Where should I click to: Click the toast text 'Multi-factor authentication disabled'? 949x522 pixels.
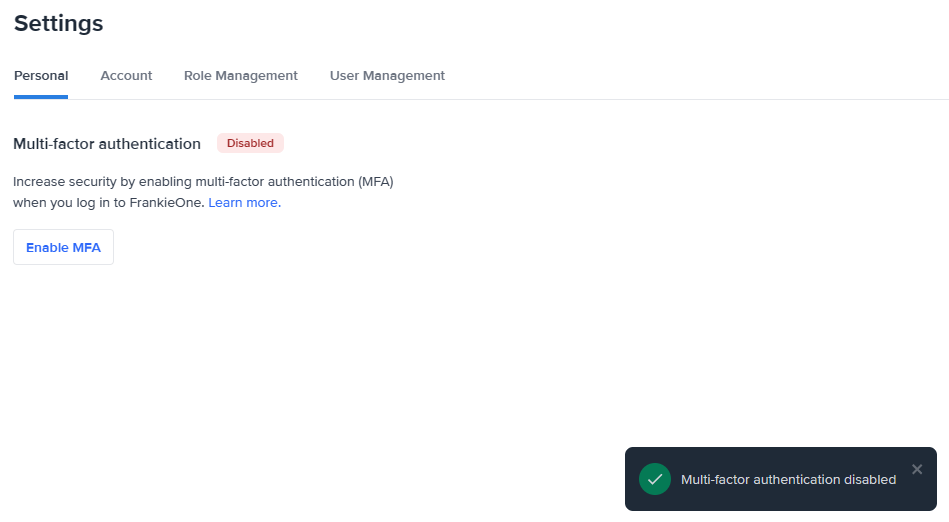(788, 480)
